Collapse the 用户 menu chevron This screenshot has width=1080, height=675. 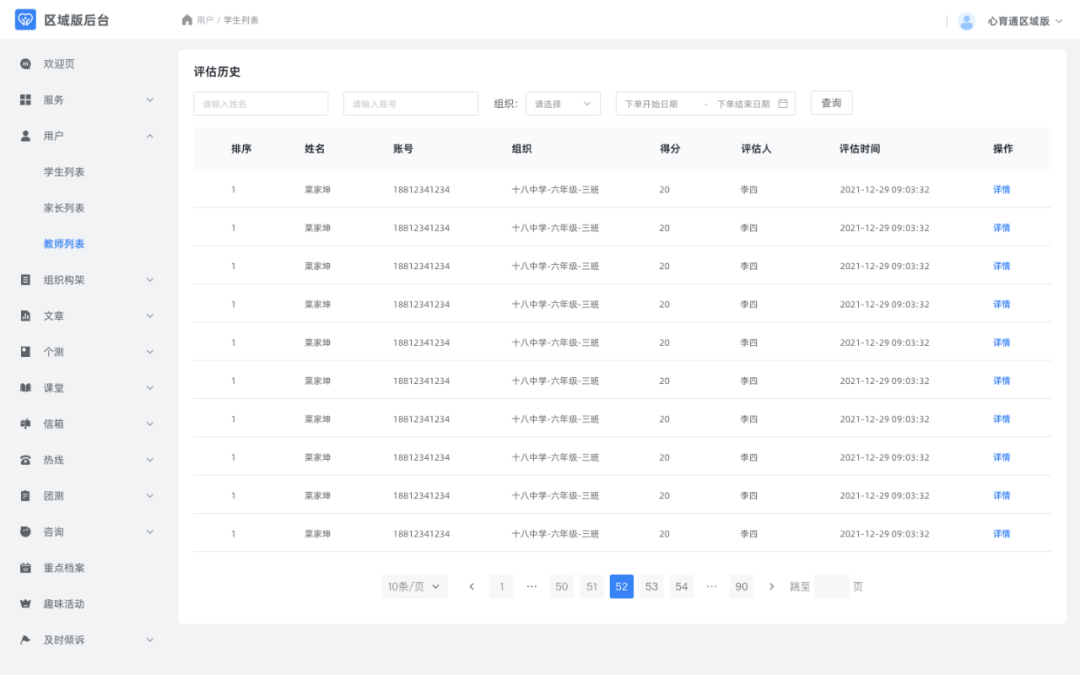coord(150,136)
